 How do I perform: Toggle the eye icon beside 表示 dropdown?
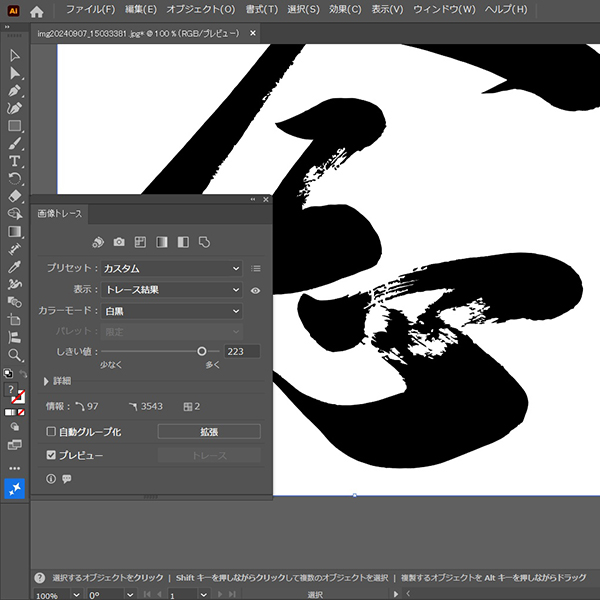click(x=256, y=290)
